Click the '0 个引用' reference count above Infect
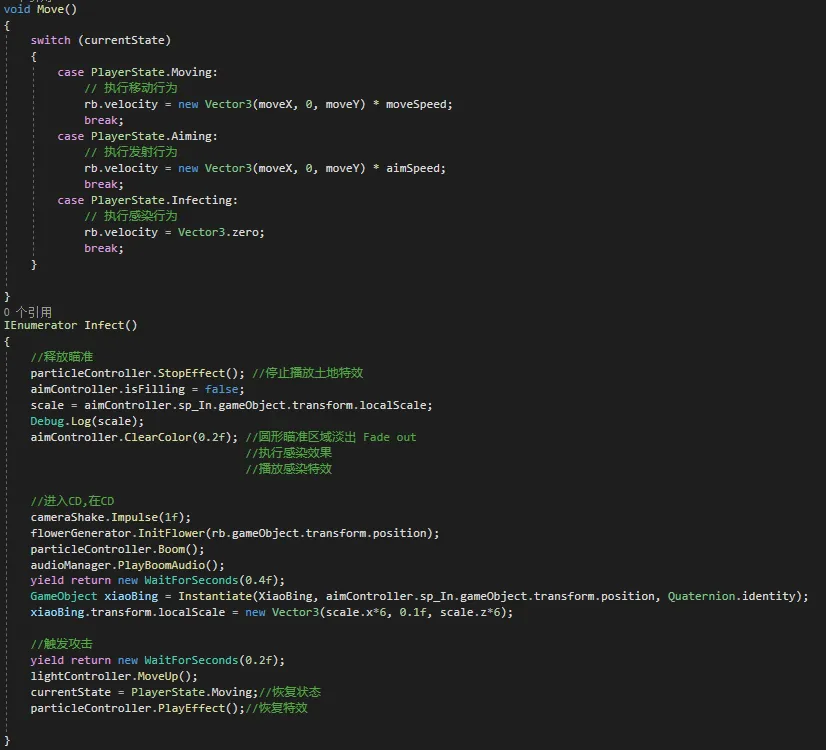 28,312
